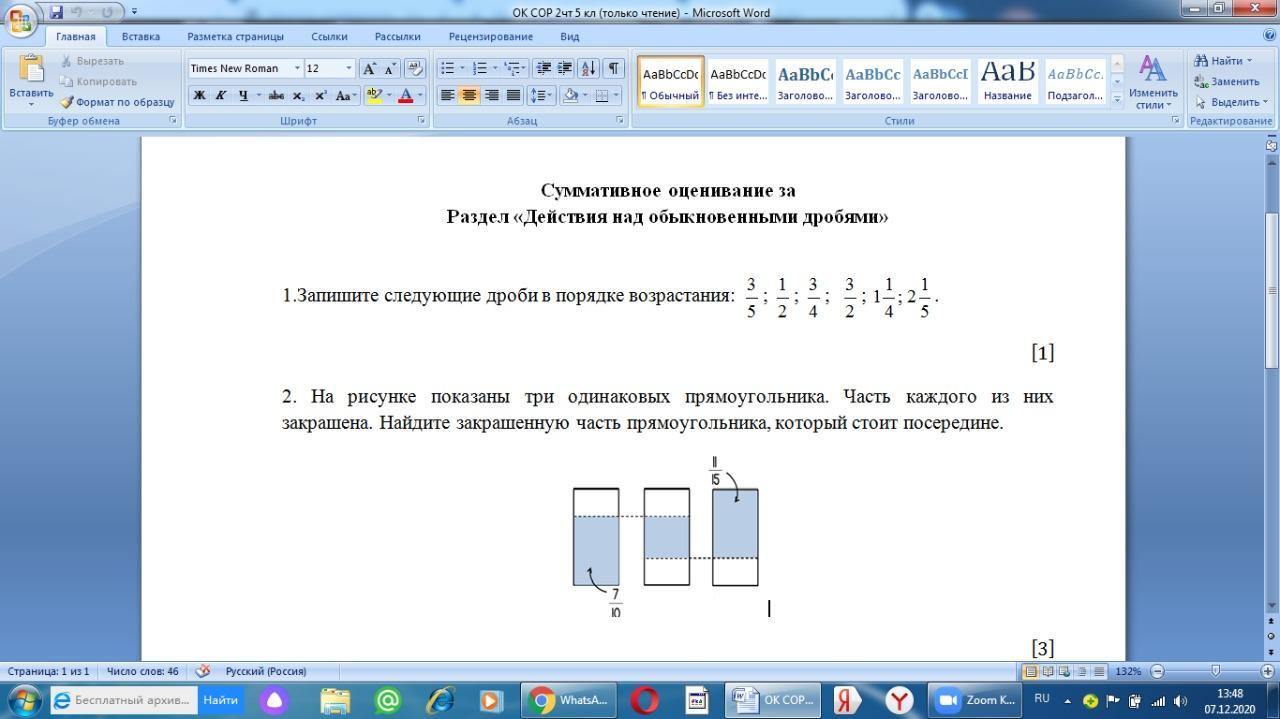Toggle italic (К) formatting
Image resolution: width=1280 pixels, height=719 pixels.
(220, 96)
